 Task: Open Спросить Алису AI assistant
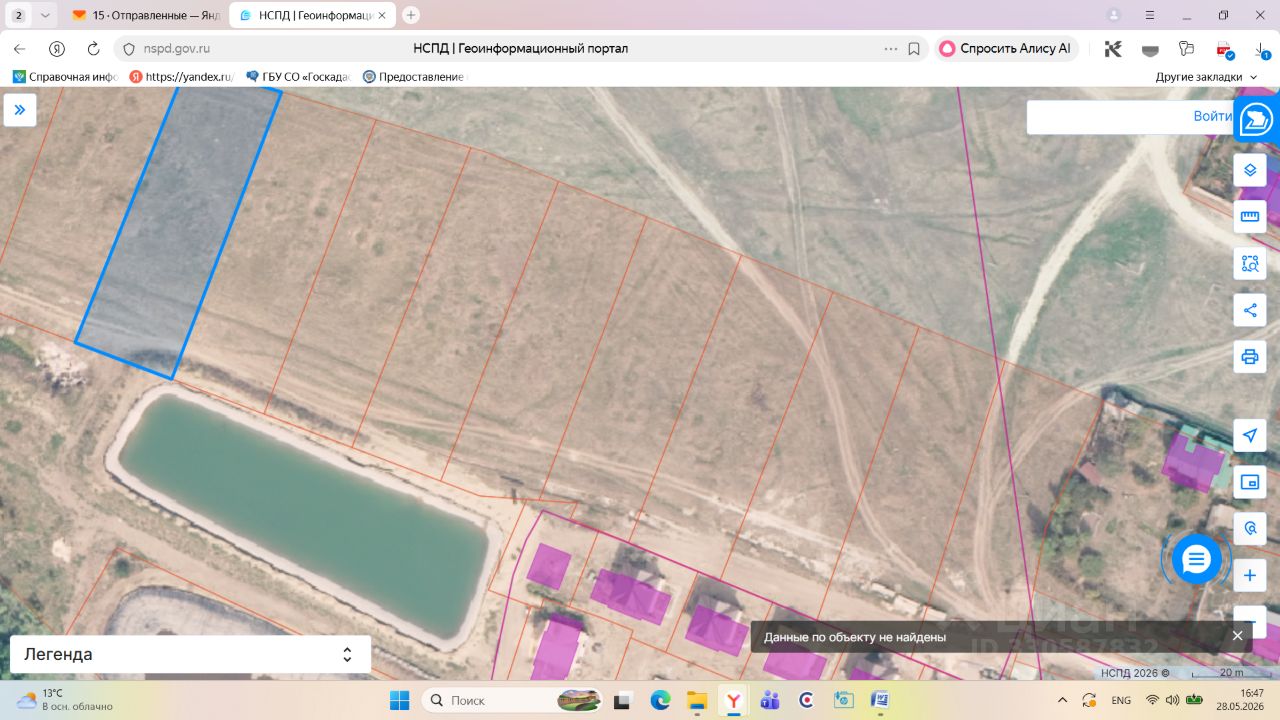1006,48
